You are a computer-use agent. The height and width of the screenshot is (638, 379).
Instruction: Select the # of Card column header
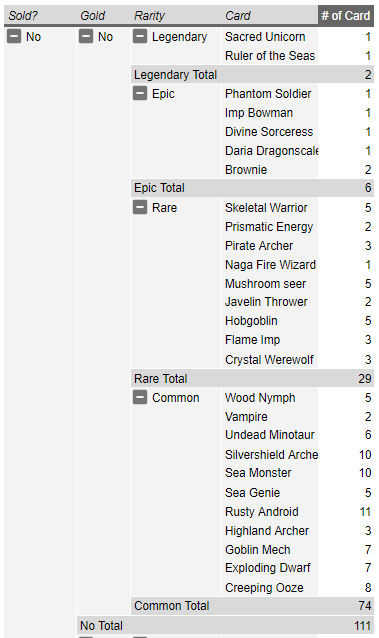tap(346, 15)
